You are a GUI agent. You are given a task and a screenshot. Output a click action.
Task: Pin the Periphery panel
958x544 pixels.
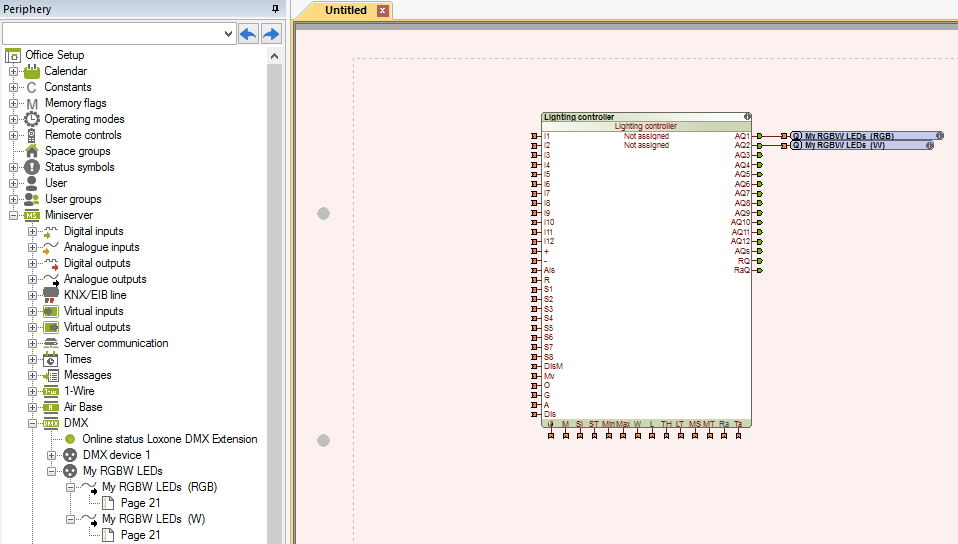tap(275, 9)
